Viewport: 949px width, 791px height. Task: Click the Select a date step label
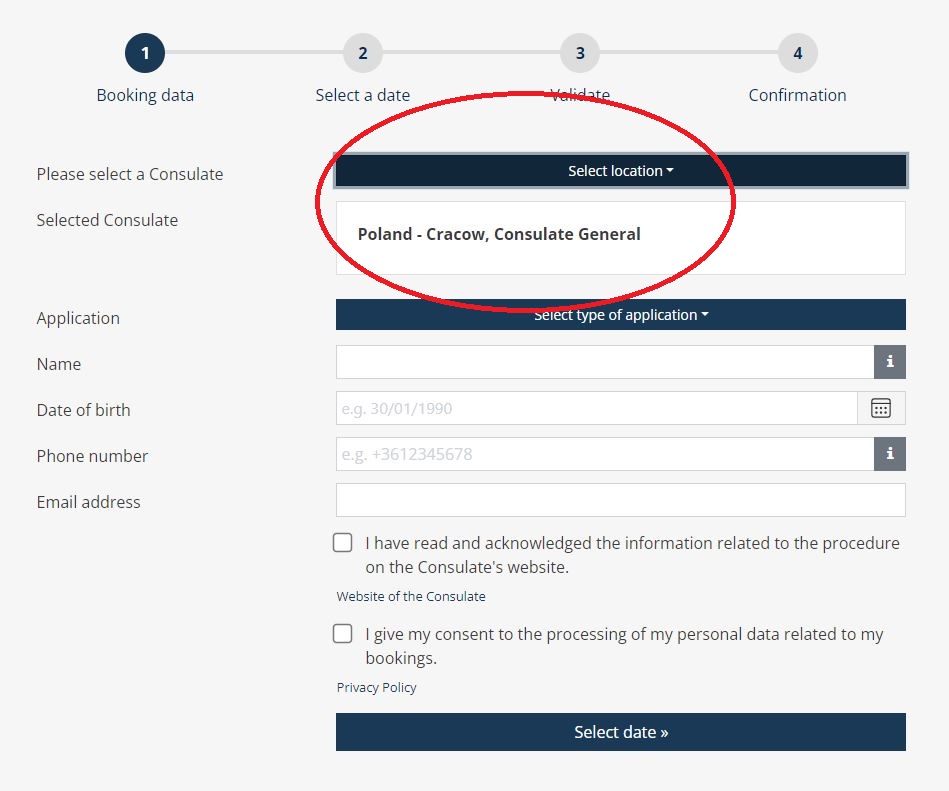[x=363, y=95]
